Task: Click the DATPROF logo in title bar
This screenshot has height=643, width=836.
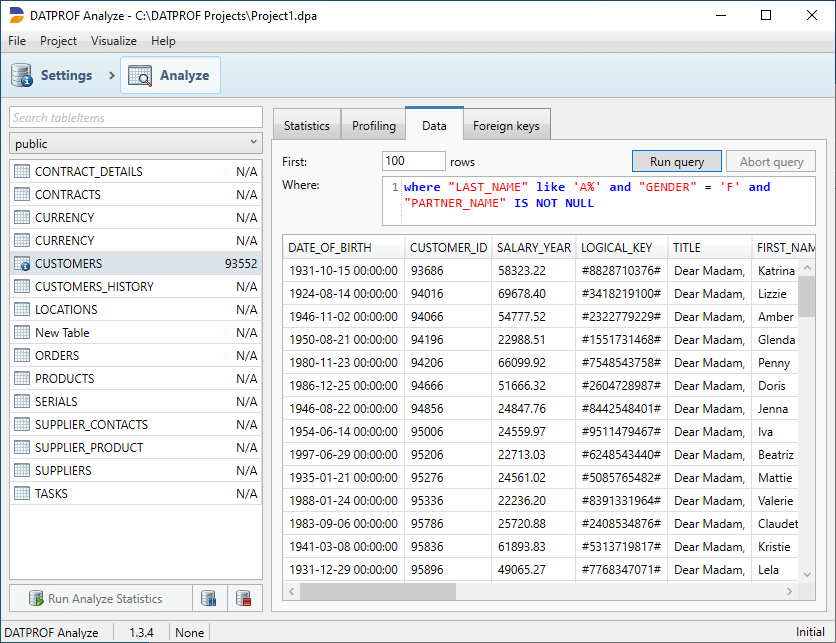Action: click(x=17, y=15)
